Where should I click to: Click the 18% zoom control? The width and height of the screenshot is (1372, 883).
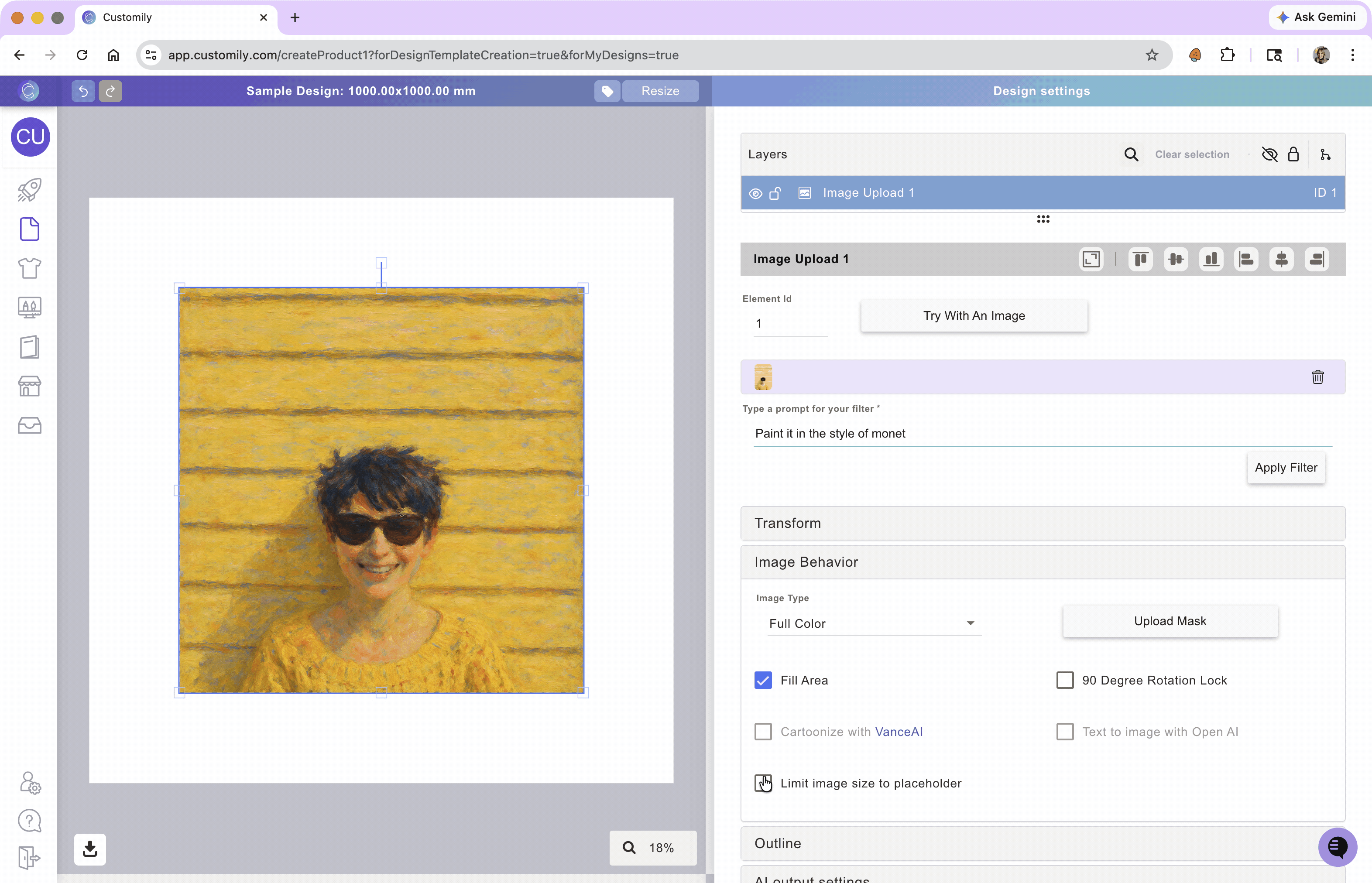point(653,848)
